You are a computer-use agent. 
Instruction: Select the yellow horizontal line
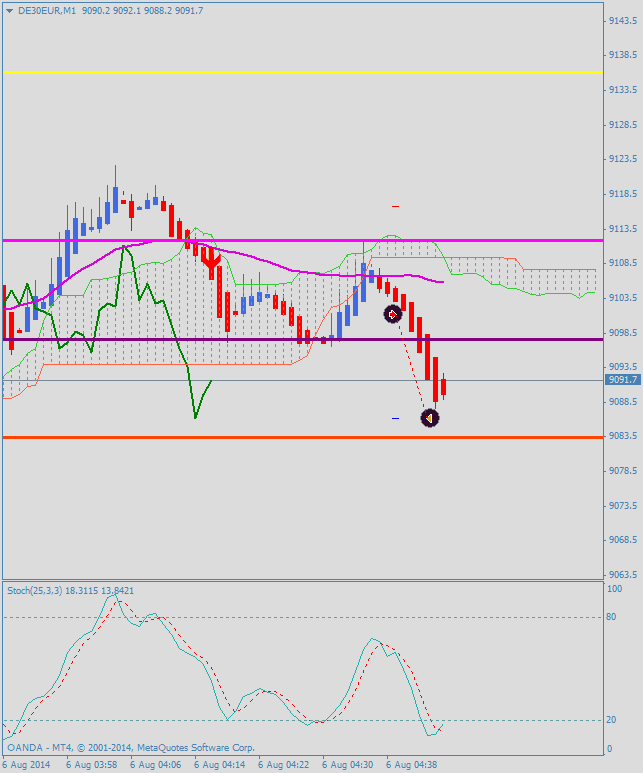tap(300, 72)
